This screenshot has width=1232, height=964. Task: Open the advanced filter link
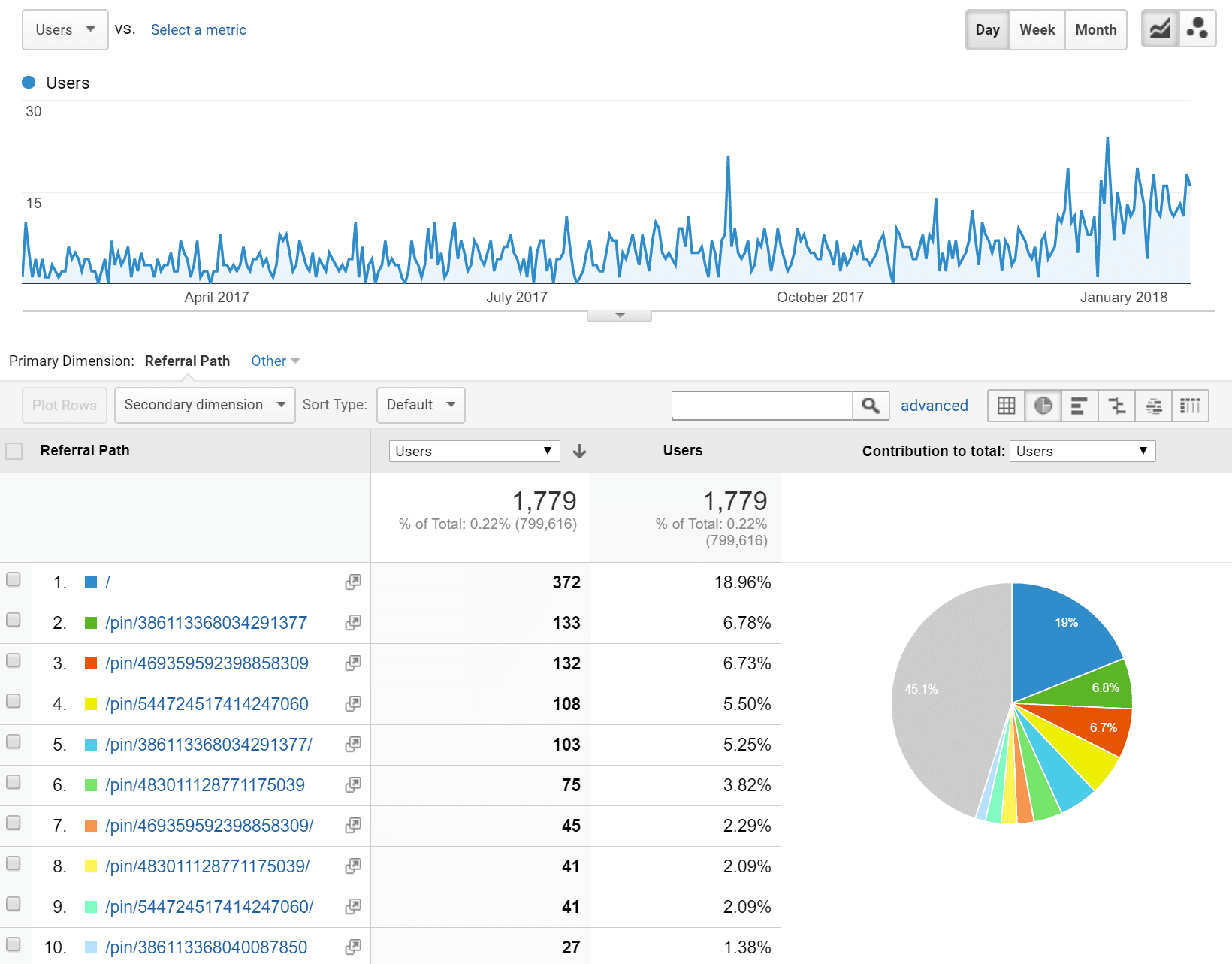click(x=934, y=406)
